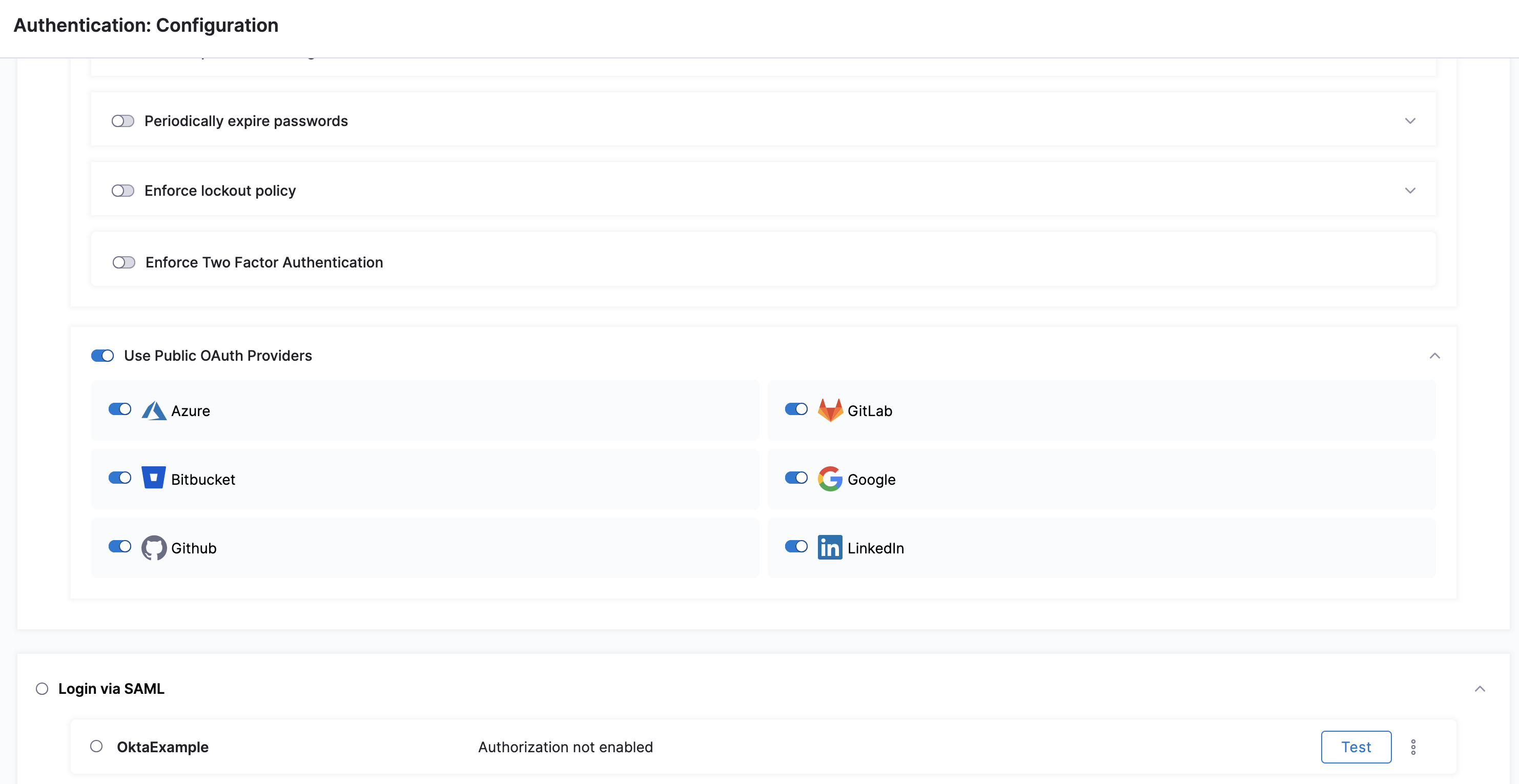Enable Periodically expire passwords toggle
The width and height of the screenshot is (1519, 784).
[x=122, y=121]
